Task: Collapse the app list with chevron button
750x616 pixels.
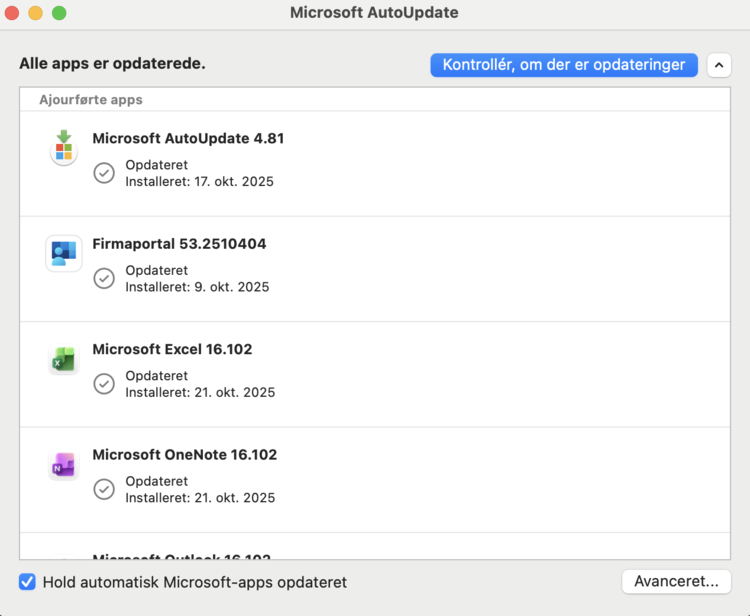Action: (x=719, y=65)
